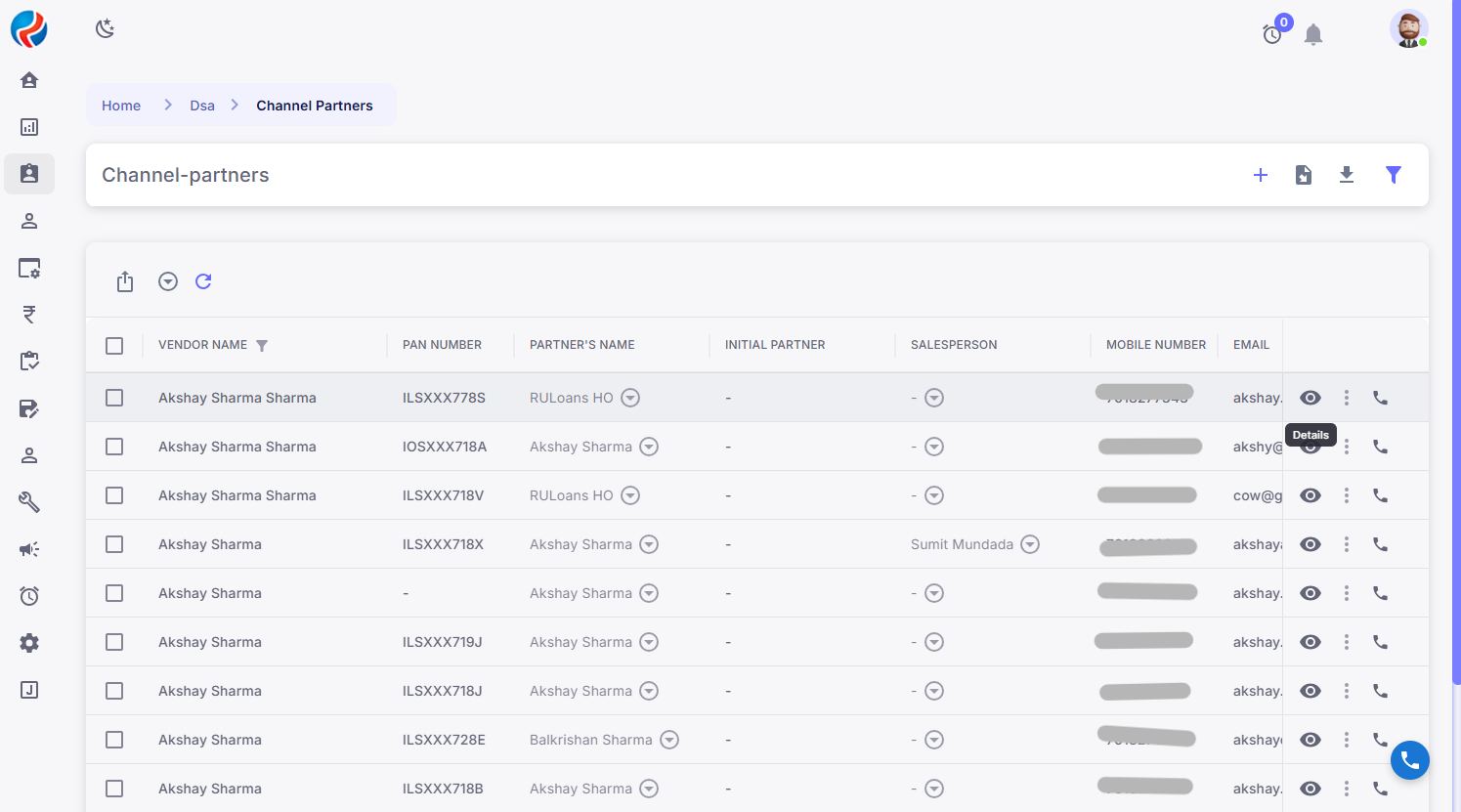Click the download icon in the header

click(x=1347, y=175)
